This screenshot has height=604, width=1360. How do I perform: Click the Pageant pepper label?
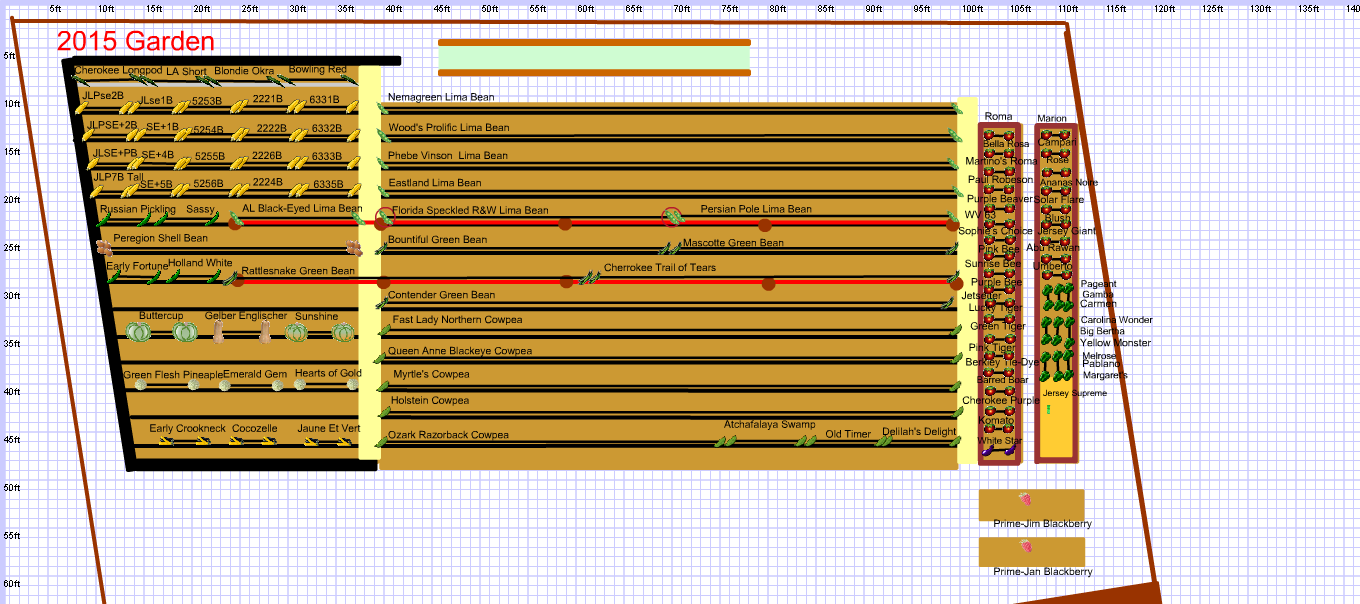click(1099, 284)
